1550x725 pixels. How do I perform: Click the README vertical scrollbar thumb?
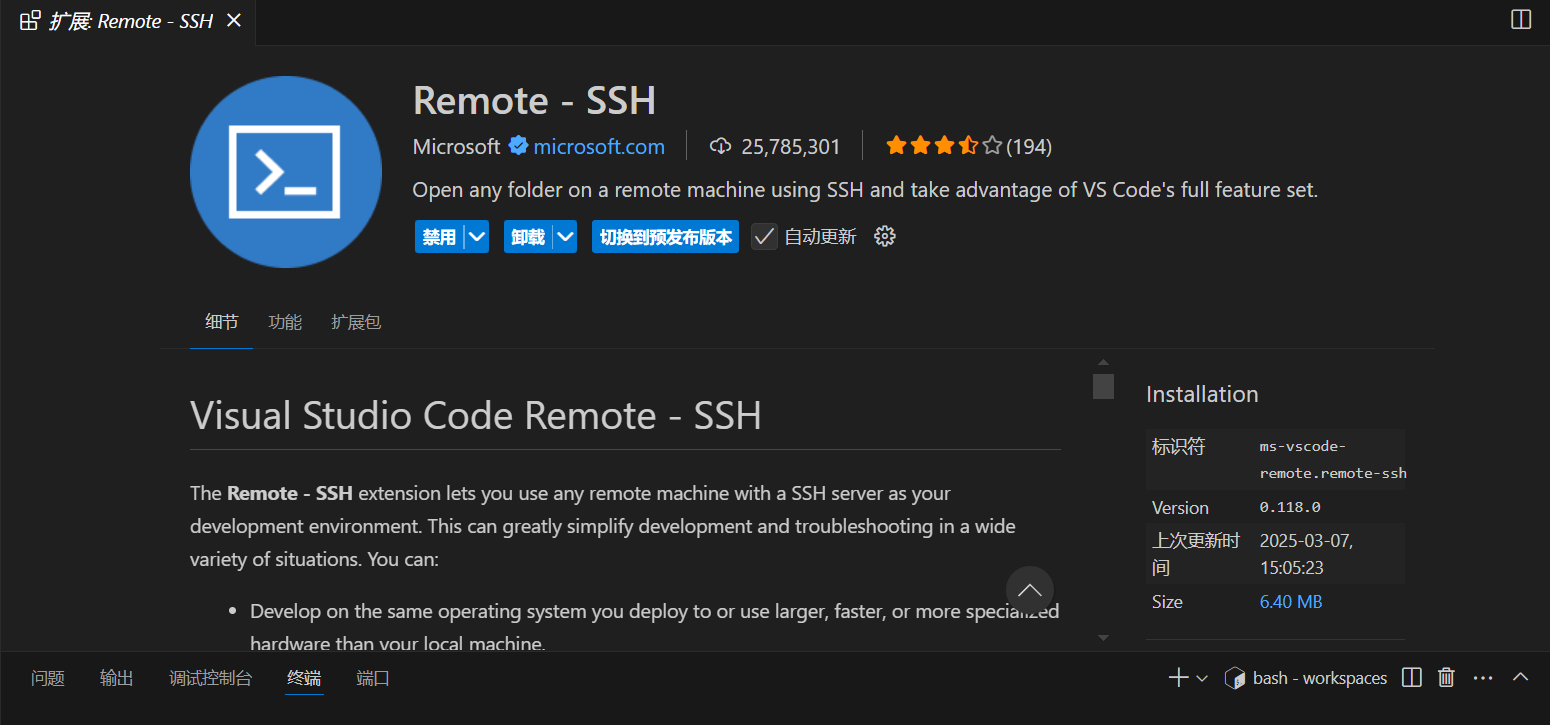tap(1103, 386)
